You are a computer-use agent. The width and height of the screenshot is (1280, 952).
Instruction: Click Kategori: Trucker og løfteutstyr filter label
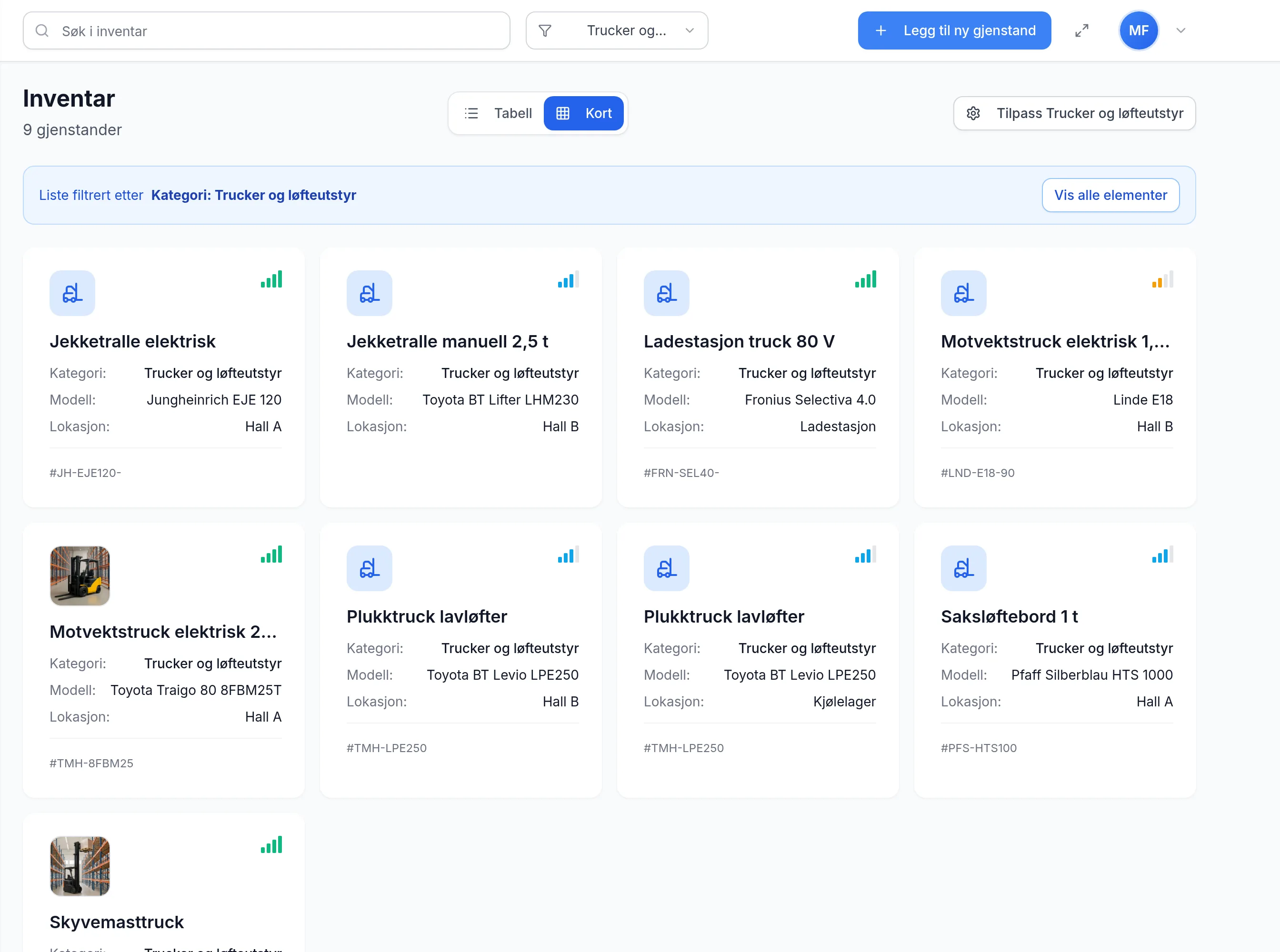coord(254,195)
